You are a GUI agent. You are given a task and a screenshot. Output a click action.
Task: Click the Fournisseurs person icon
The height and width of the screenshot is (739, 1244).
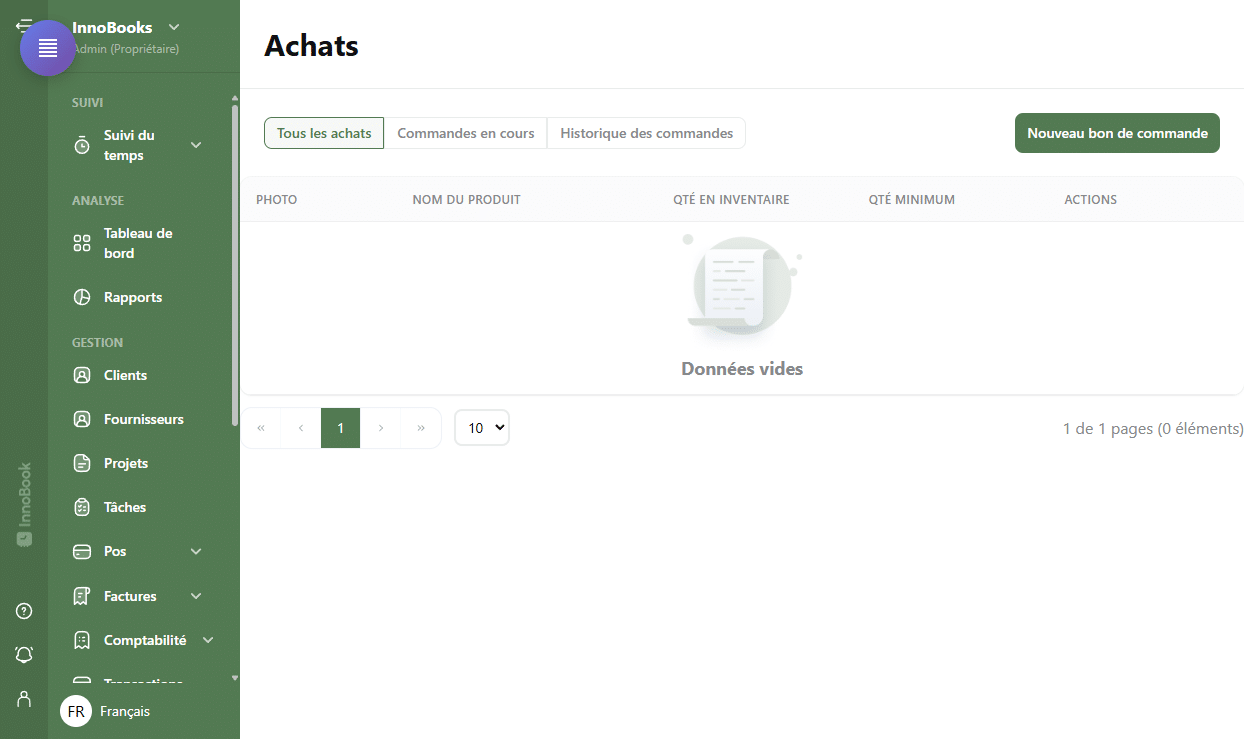[82, 419]
